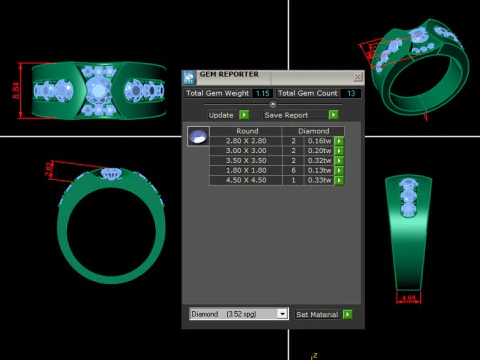Viewport: 480px width, 360px height.
Task: Select the round gem thumbnail icon
Action: point(198,136)
